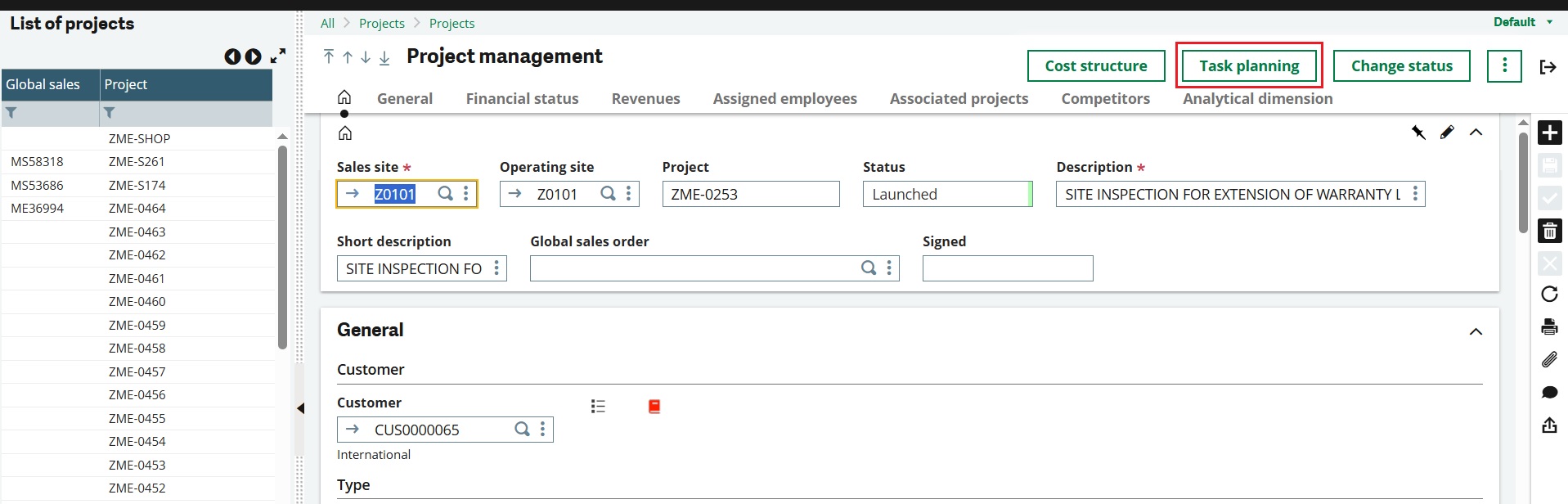Filter the Project column
The height and width of the screenshot is (504, 1568).
(109, 113)
